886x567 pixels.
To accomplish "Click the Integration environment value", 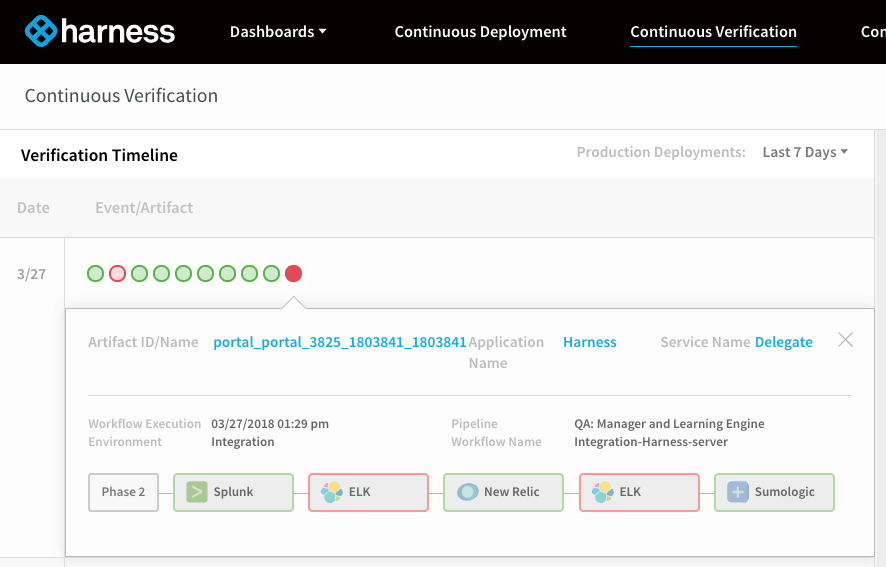I will click(243, 442).
